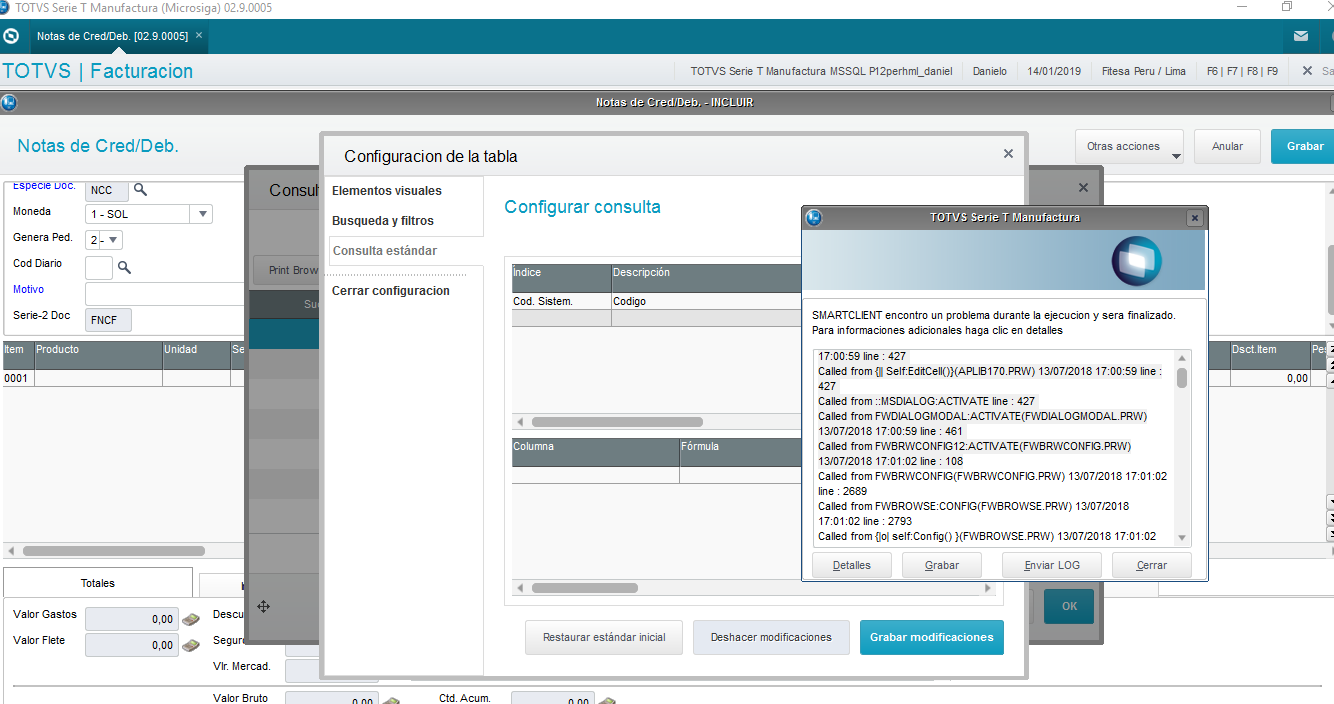Click calculator icon beside Valor Flete
Viewport: 1334px width, 704px height.
click(x=191, y=645)
